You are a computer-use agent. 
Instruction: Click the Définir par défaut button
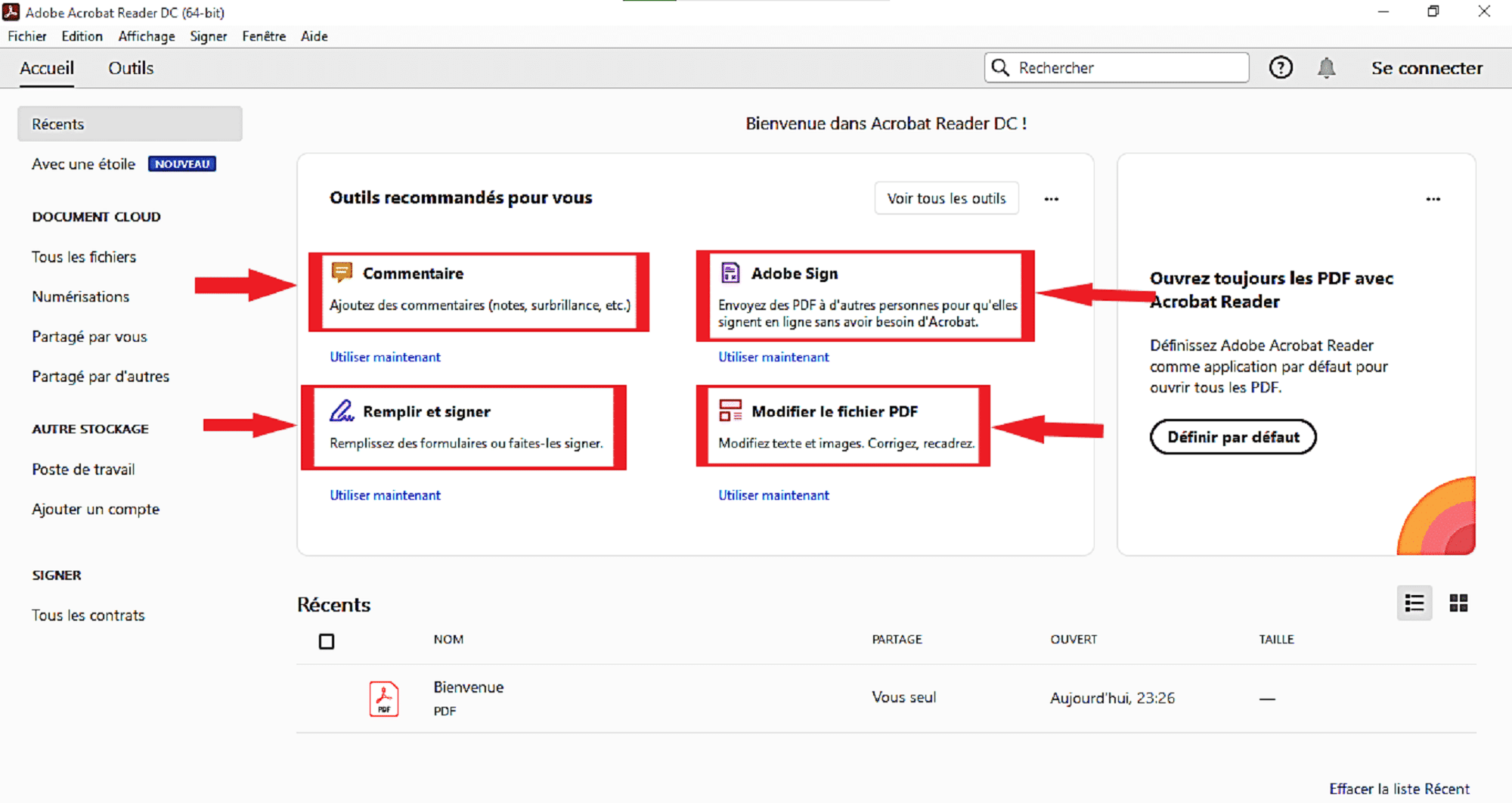(1233, 437)
